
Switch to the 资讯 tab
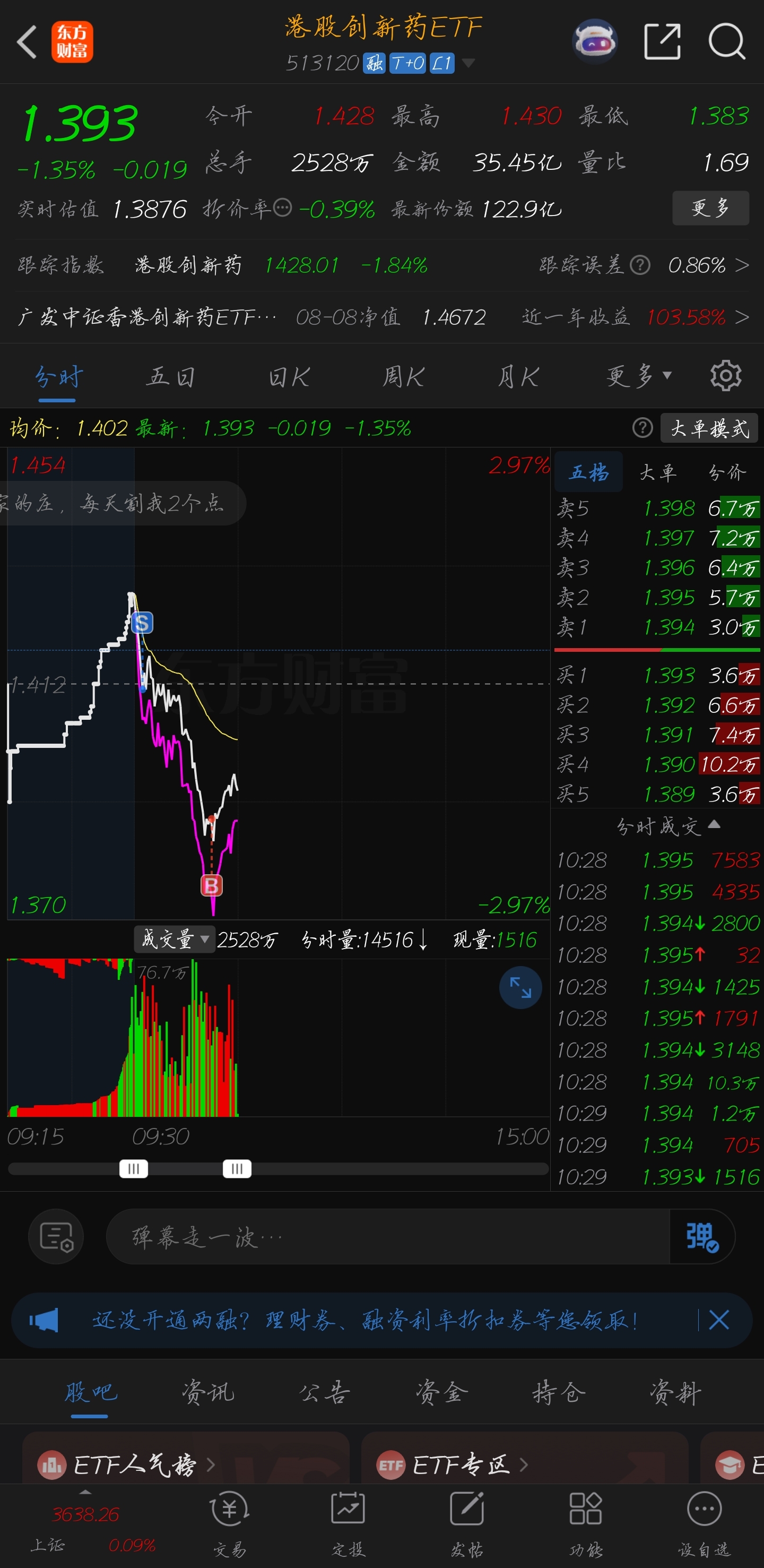click(207, 1392)
